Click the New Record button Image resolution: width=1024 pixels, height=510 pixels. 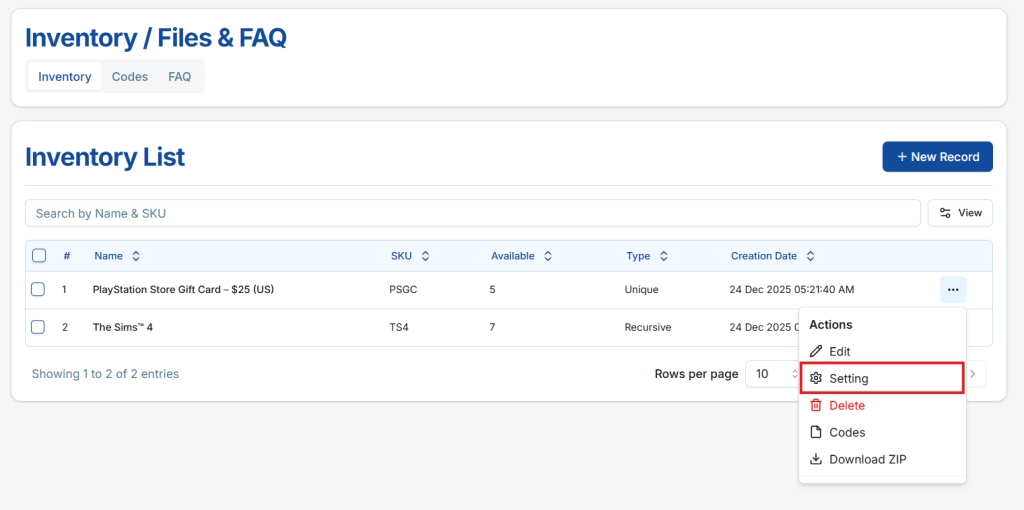(937, 157)
